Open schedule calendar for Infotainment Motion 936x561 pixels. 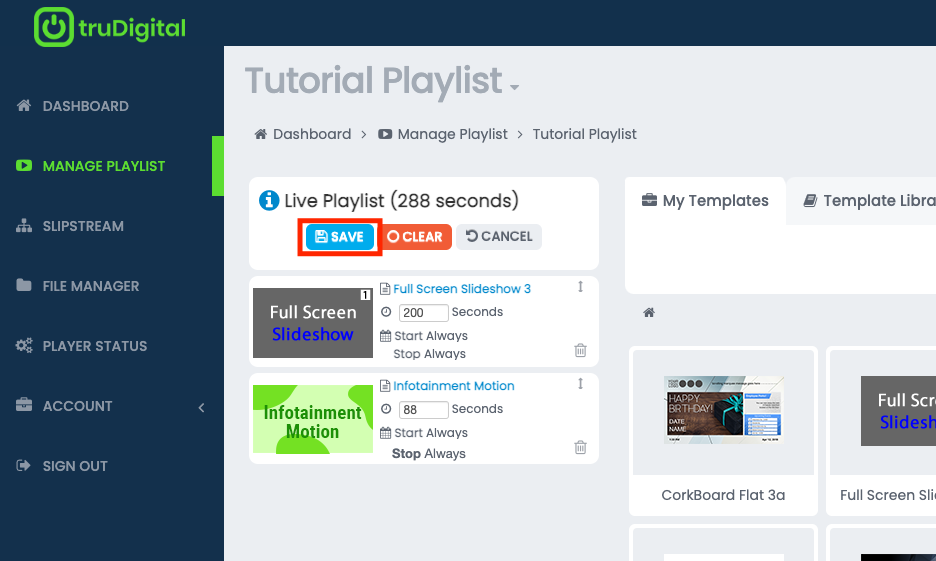386,433
